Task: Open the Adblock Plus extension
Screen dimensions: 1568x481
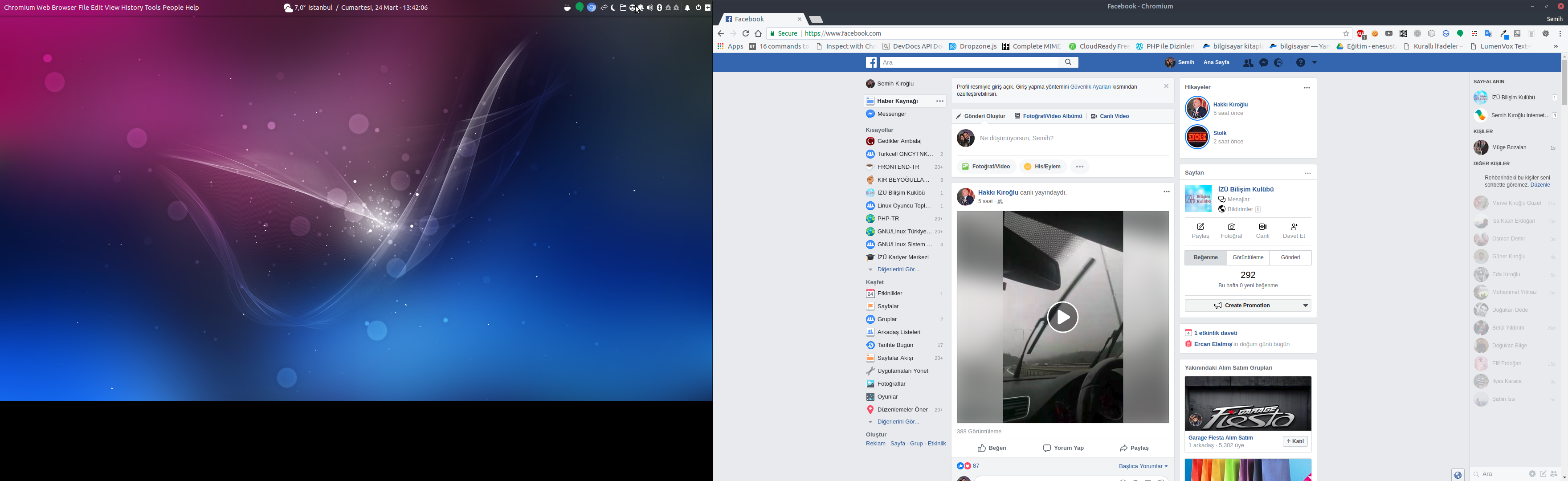Action: [x=1360, y=33]
